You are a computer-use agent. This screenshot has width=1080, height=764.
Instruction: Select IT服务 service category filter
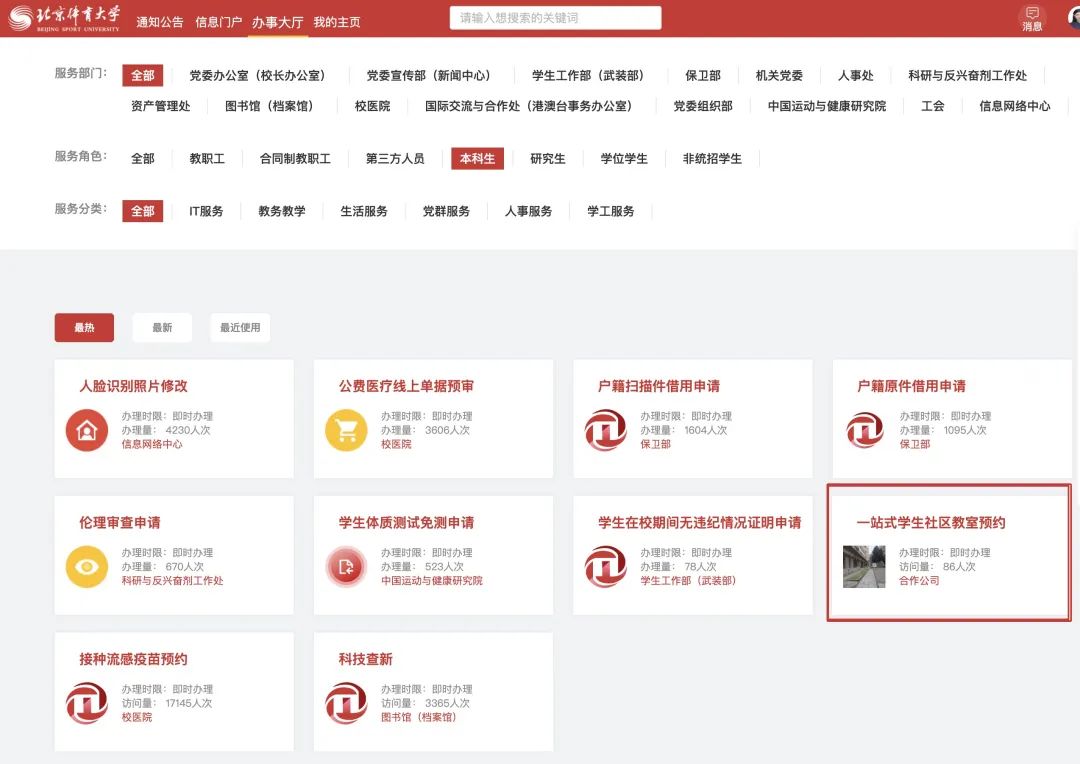coord(206,211)
